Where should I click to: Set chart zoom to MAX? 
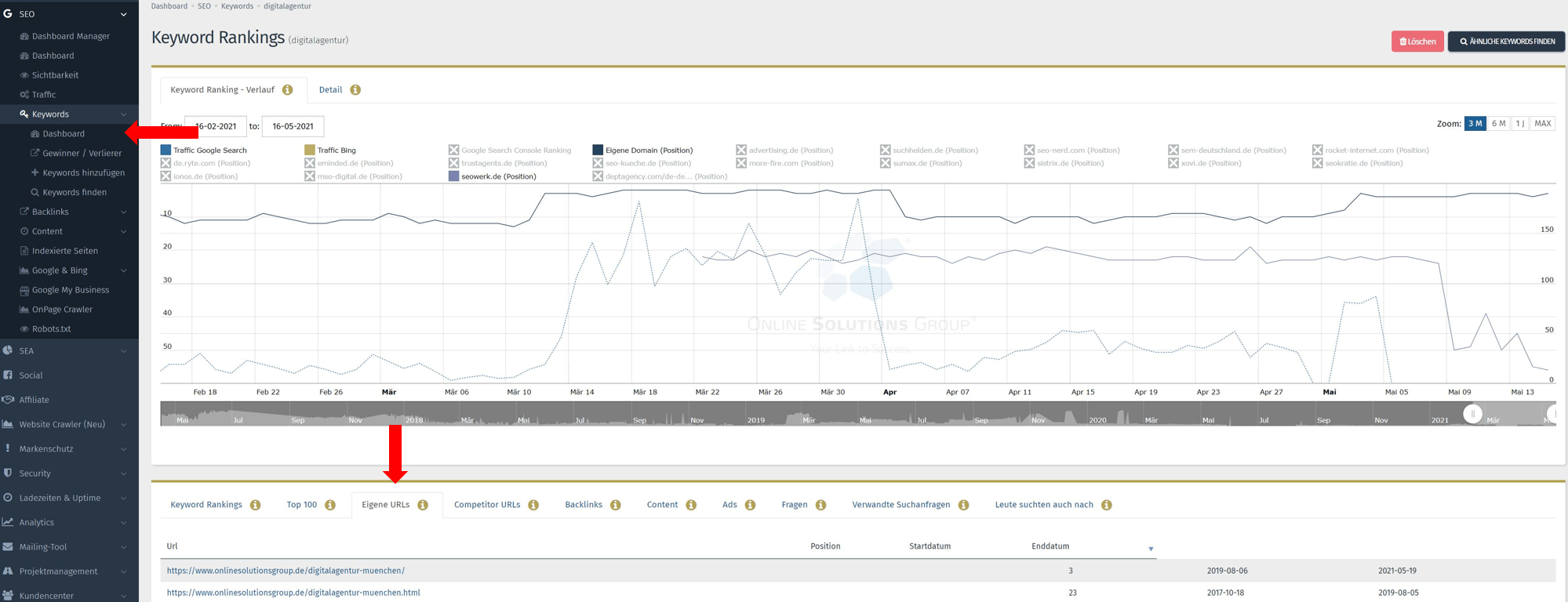1543,124
